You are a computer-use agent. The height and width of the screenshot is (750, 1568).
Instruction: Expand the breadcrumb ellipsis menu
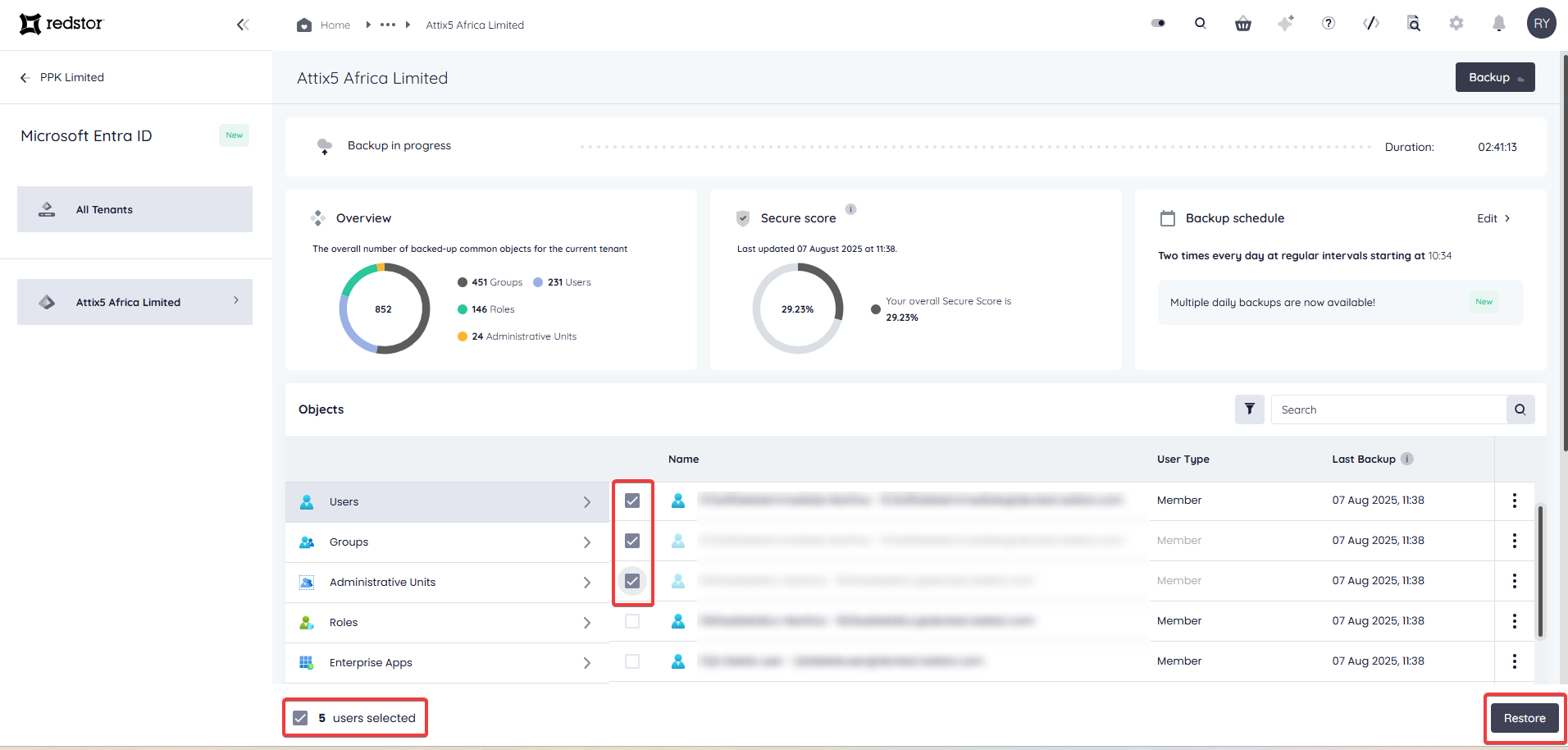point(388,25)
